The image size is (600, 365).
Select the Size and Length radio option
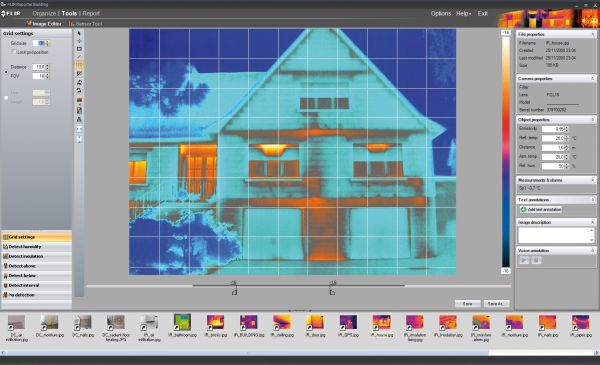click(6, 98)
